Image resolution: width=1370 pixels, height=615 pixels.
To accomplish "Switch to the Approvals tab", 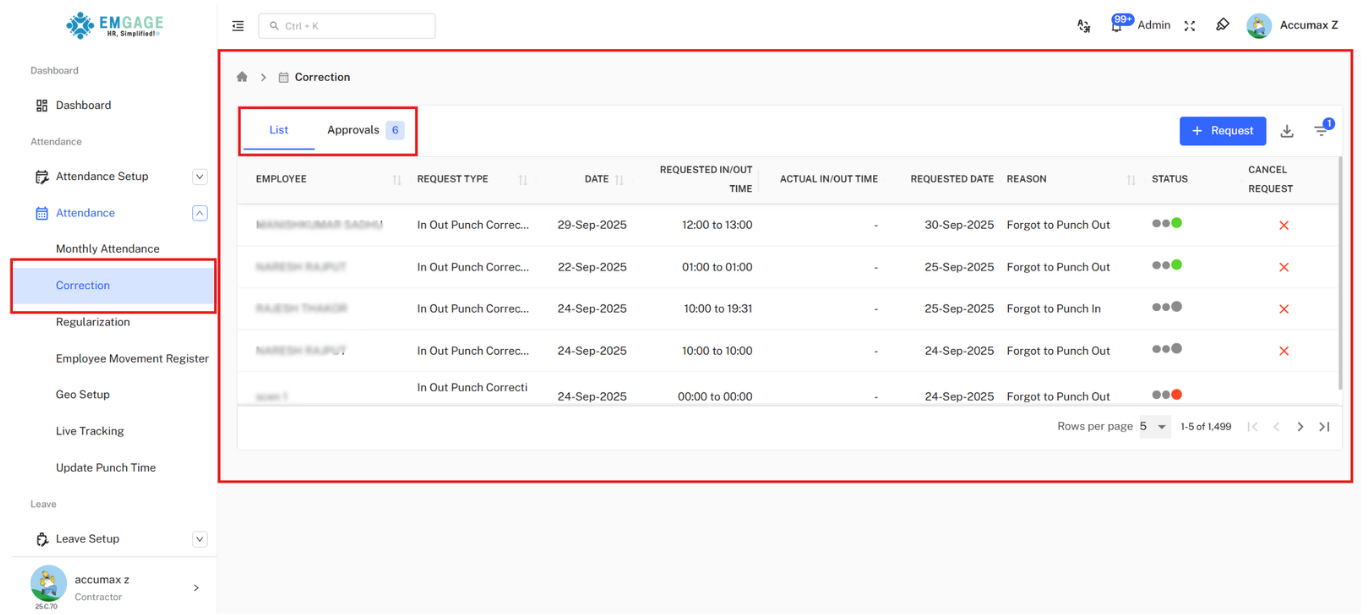I will click(364, 131).
